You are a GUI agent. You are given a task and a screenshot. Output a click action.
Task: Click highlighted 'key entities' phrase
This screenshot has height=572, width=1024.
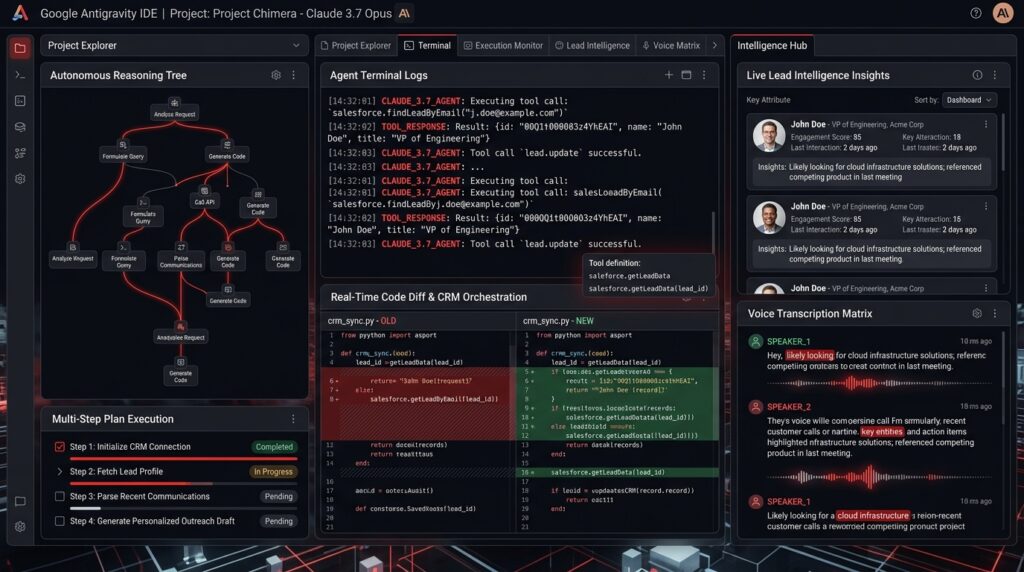(882, 432)
